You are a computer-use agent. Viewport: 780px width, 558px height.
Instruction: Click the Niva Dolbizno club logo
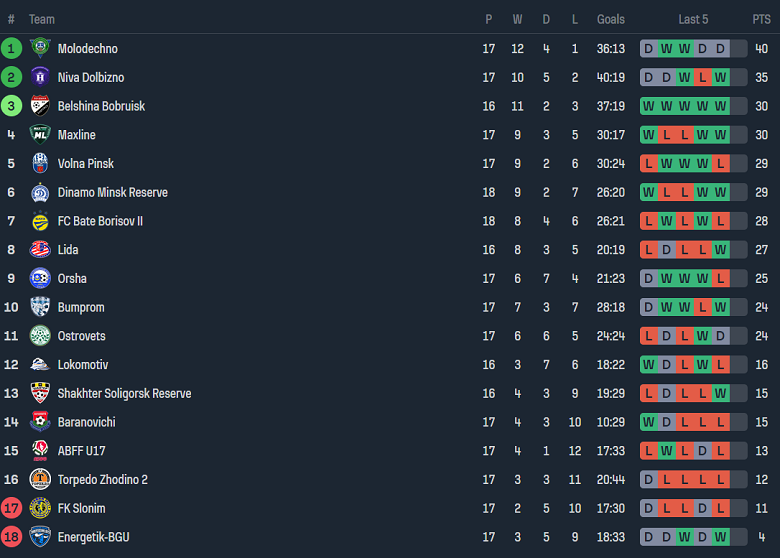coord(40,77)
